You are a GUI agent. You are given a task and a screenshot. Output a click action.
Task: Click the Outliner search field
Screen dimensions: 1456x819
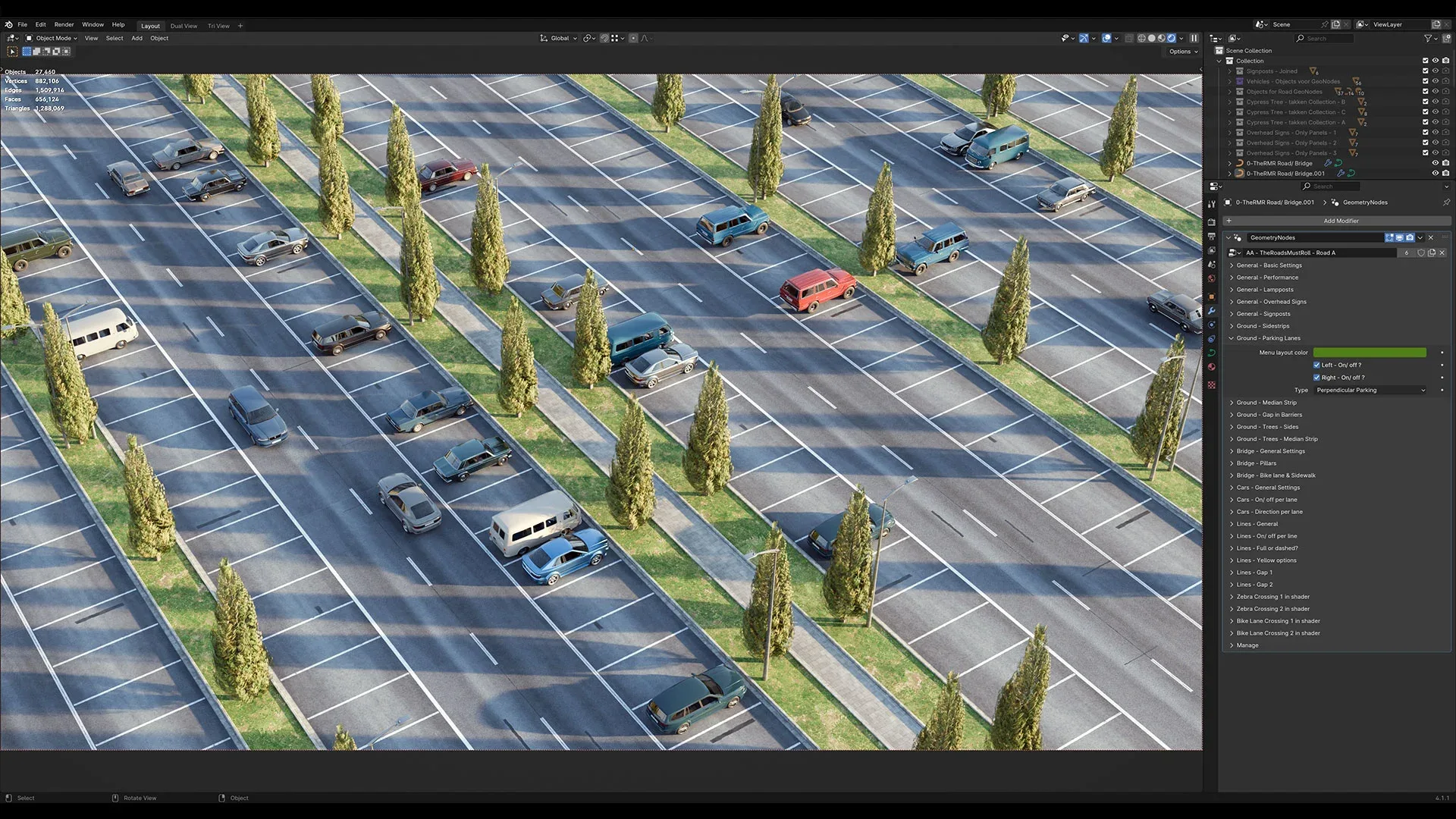[x=1324, y=38]
